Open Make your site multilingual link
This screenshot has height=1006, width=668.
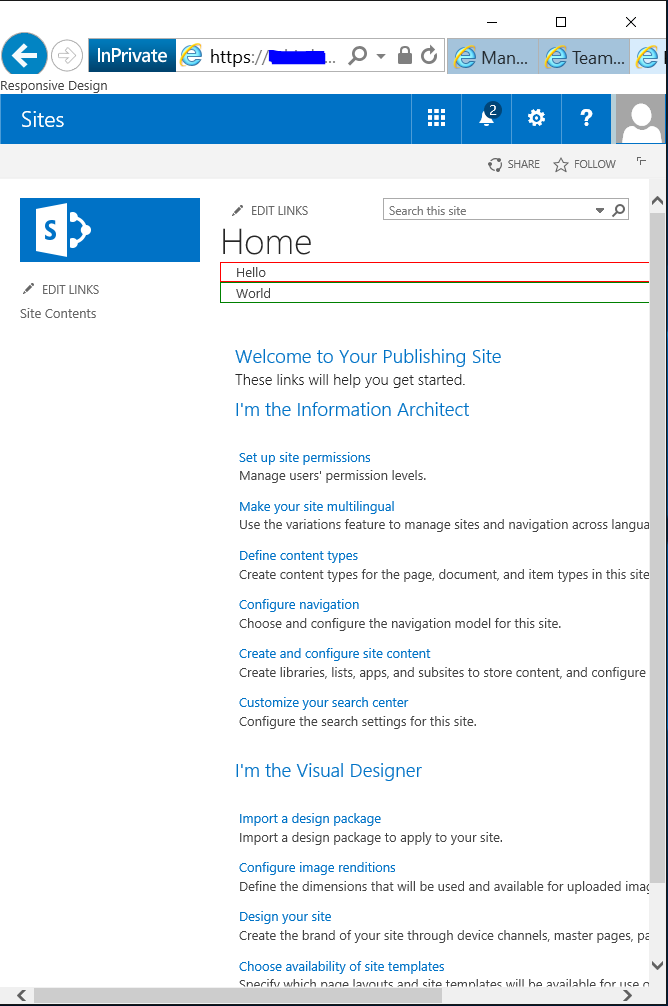point(317,506)
